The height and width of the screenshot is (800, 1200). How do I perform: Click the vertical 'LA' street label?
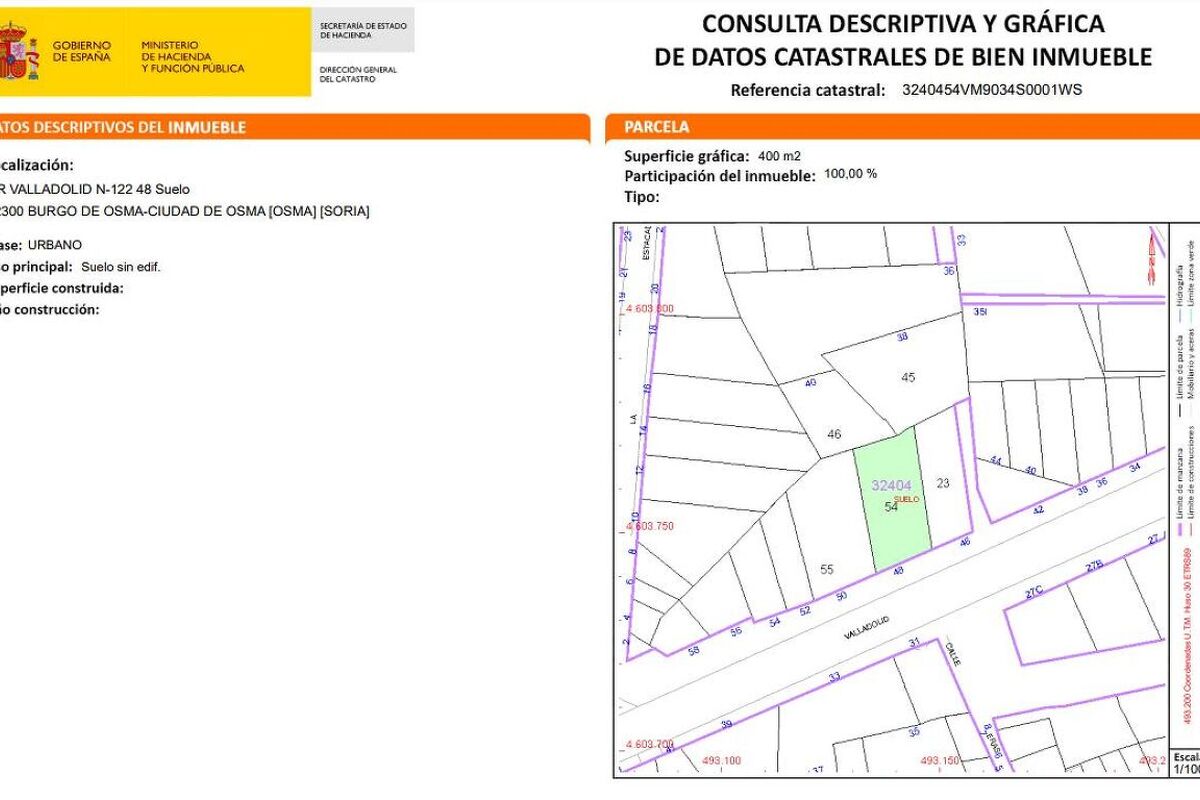click(x=633, y=420)
